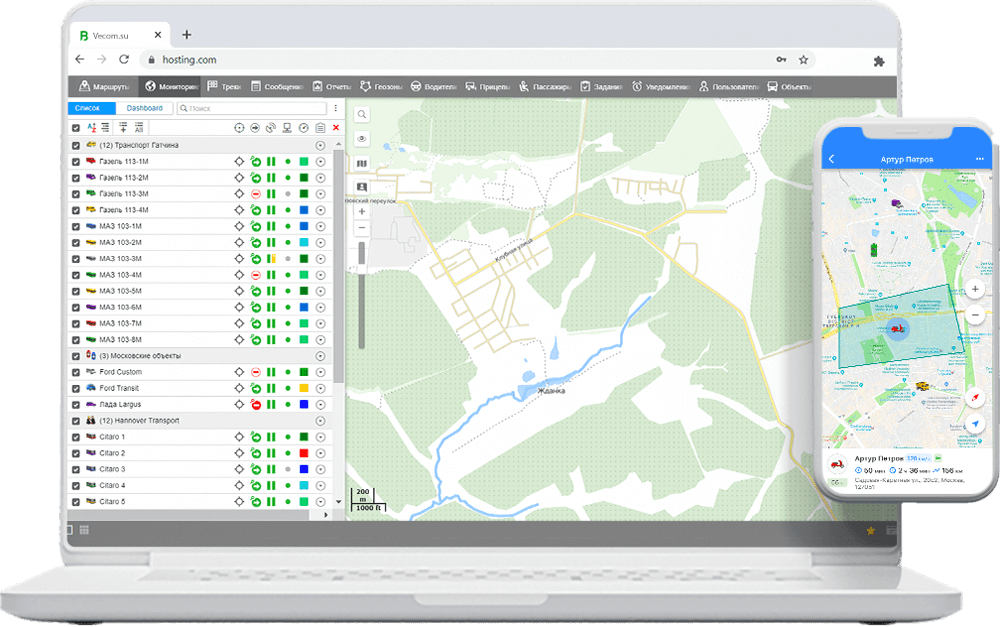
Task: Uncheck the Газель 113-1М checkbox
Action: pyautogui.click(x=76, y=162)
